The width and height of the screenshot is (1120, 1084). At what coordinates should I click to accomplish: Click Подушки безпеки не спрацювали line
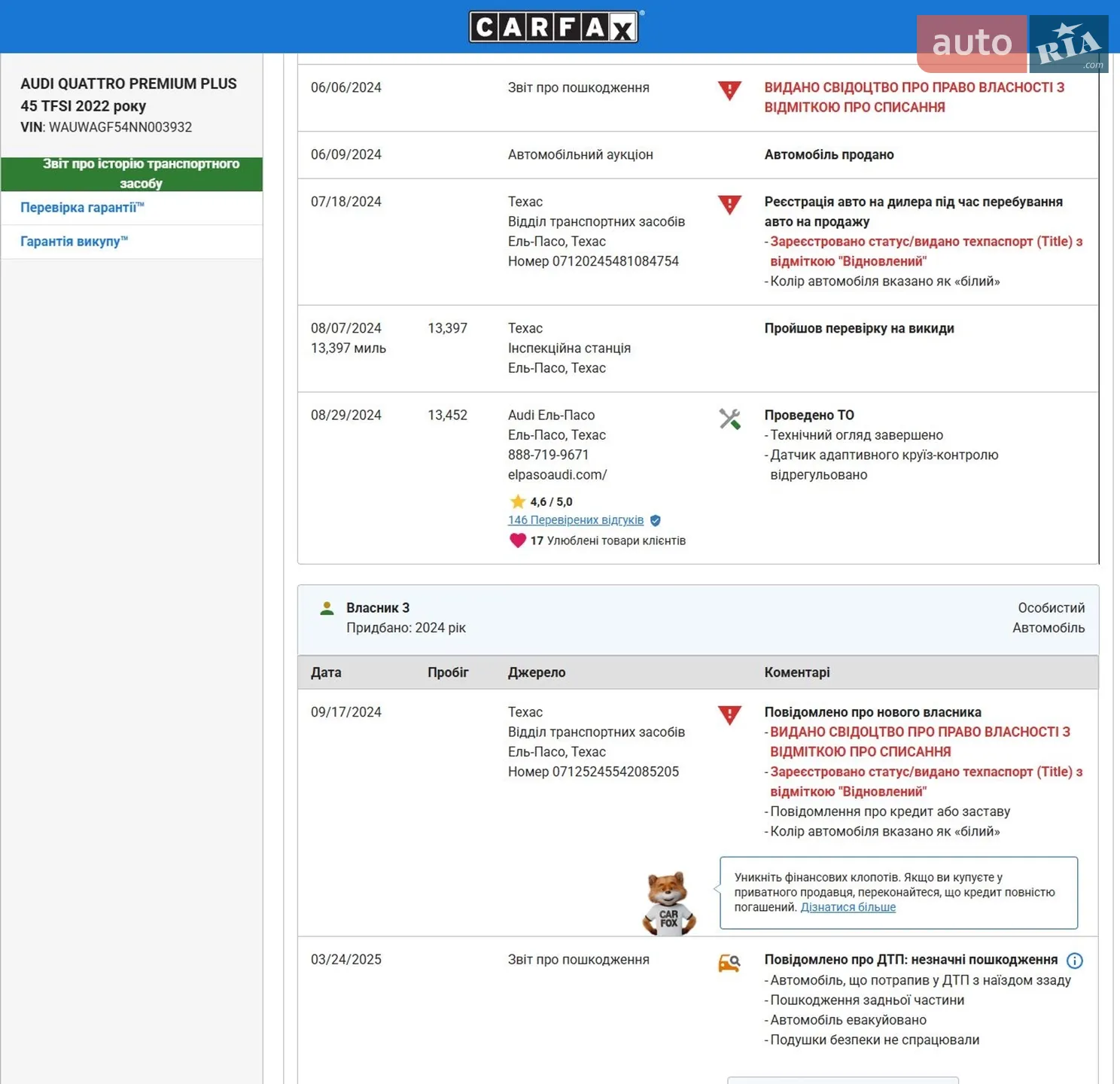[x=875, y=1040]
